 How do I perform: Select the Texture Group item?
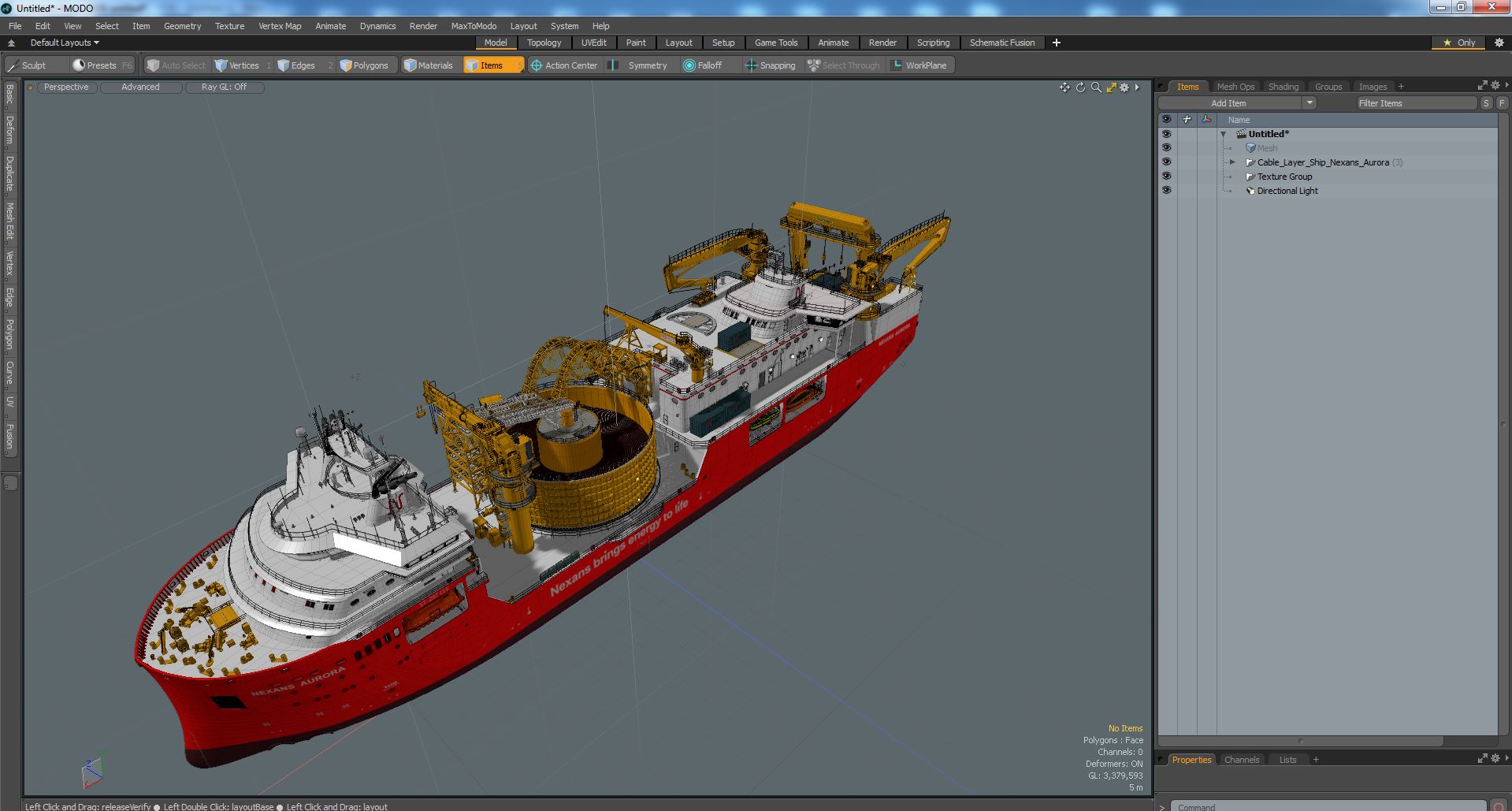1284,177
